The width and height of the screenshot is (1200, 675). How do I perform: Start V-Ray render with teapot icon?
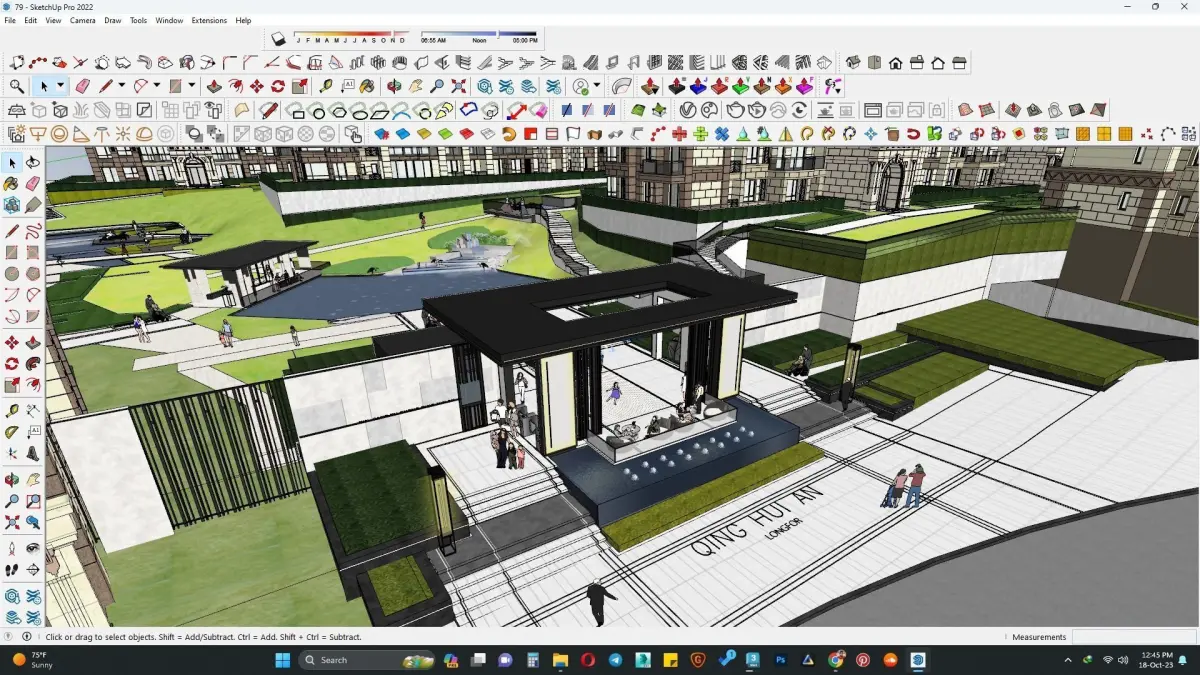point(736,110)
